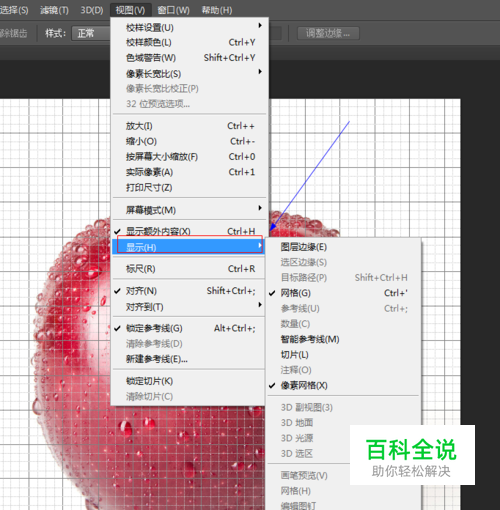500x510 pixels.
Task: Toggle 标尺(R) rulers
Action: (x=189, y=269)
